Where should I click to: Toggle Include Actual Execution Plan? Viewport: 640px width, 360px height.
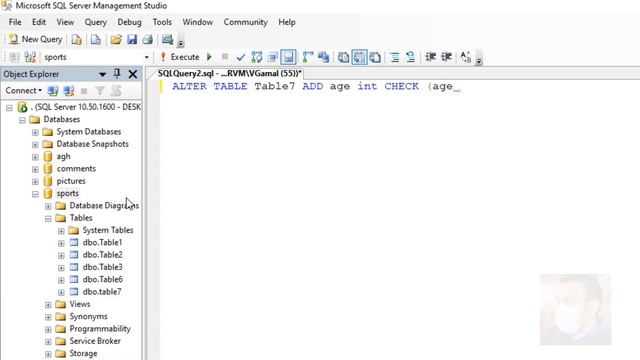308,57
